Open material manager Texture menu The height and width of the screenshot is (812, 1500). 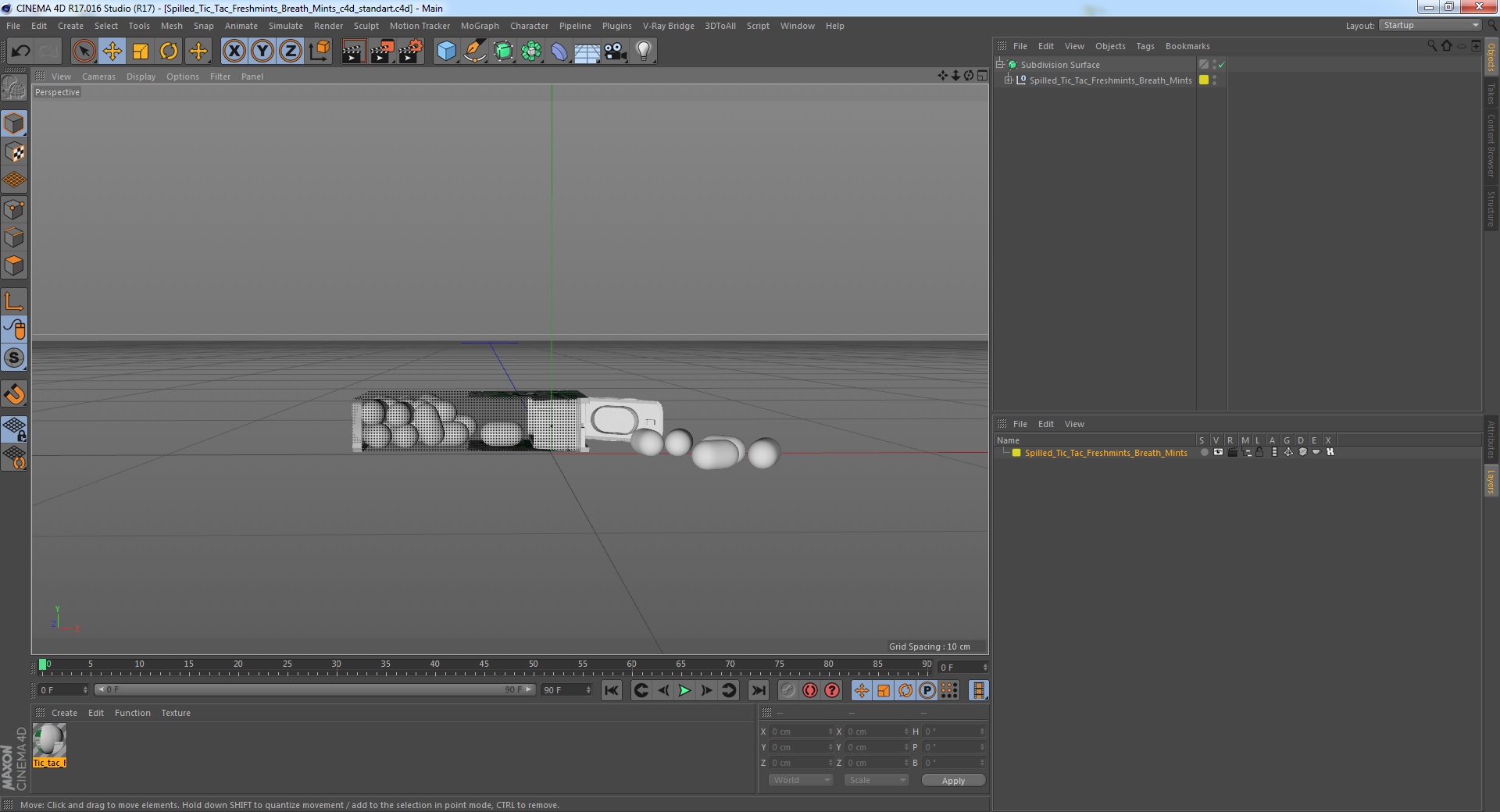(176, 713)
